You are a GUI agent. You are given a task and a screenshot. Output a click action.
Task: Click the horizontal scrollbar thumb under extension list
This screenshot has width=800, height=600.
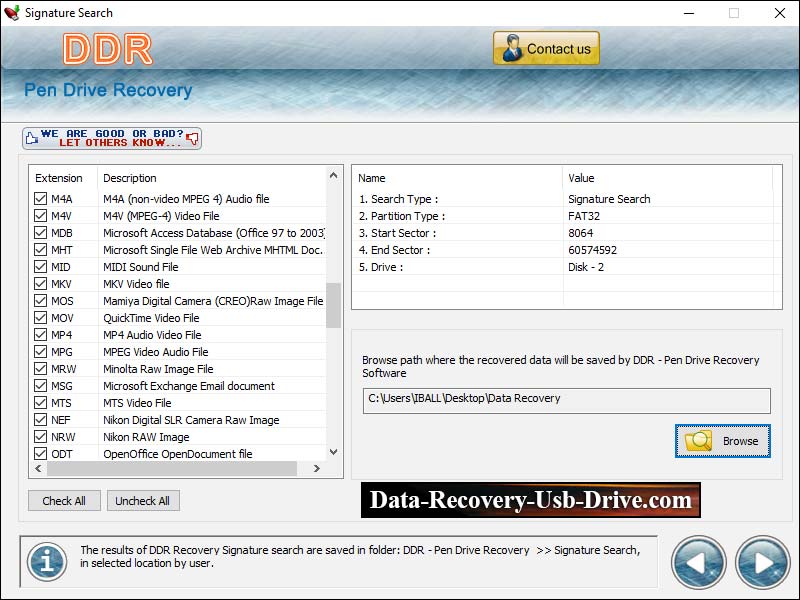172,468
